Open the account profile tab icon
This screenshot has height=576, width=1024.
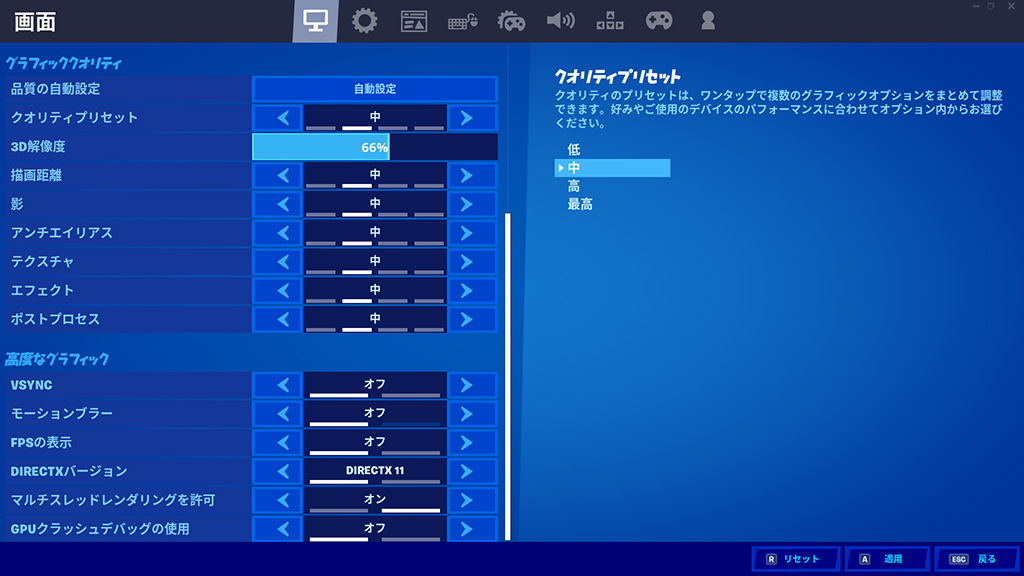(708, 21)
